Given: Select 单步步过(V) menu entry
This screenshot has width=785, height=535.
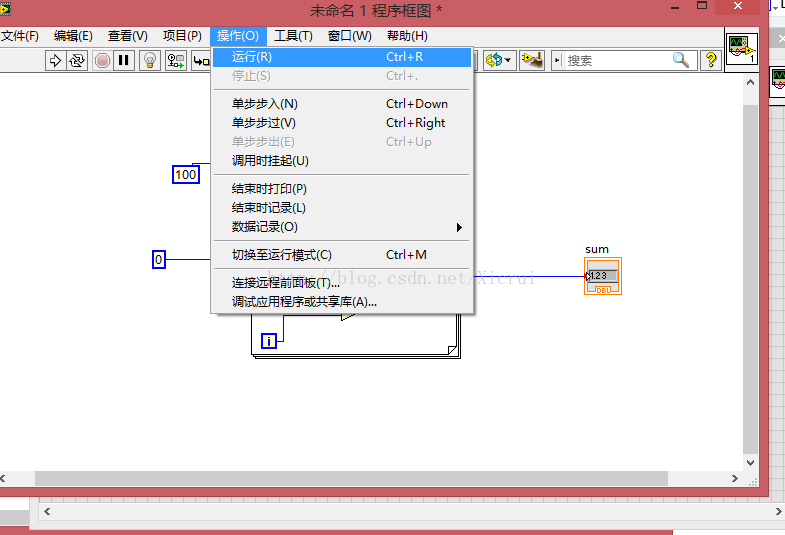Looking at the screenshot, I should click(x=342, y=123).
